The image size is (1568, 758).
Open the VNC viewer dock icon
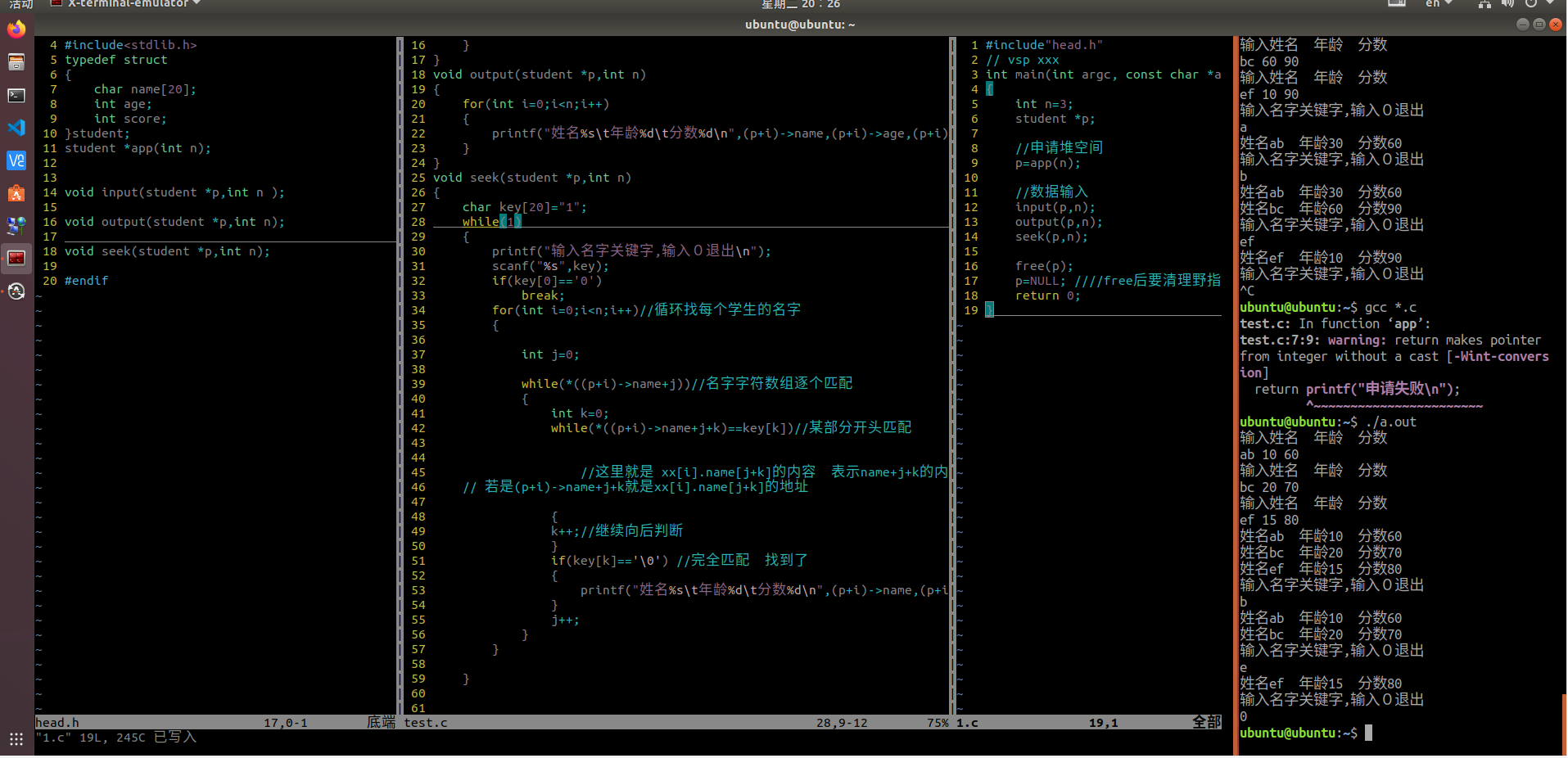pyautogui.click(x=16, y=160)
